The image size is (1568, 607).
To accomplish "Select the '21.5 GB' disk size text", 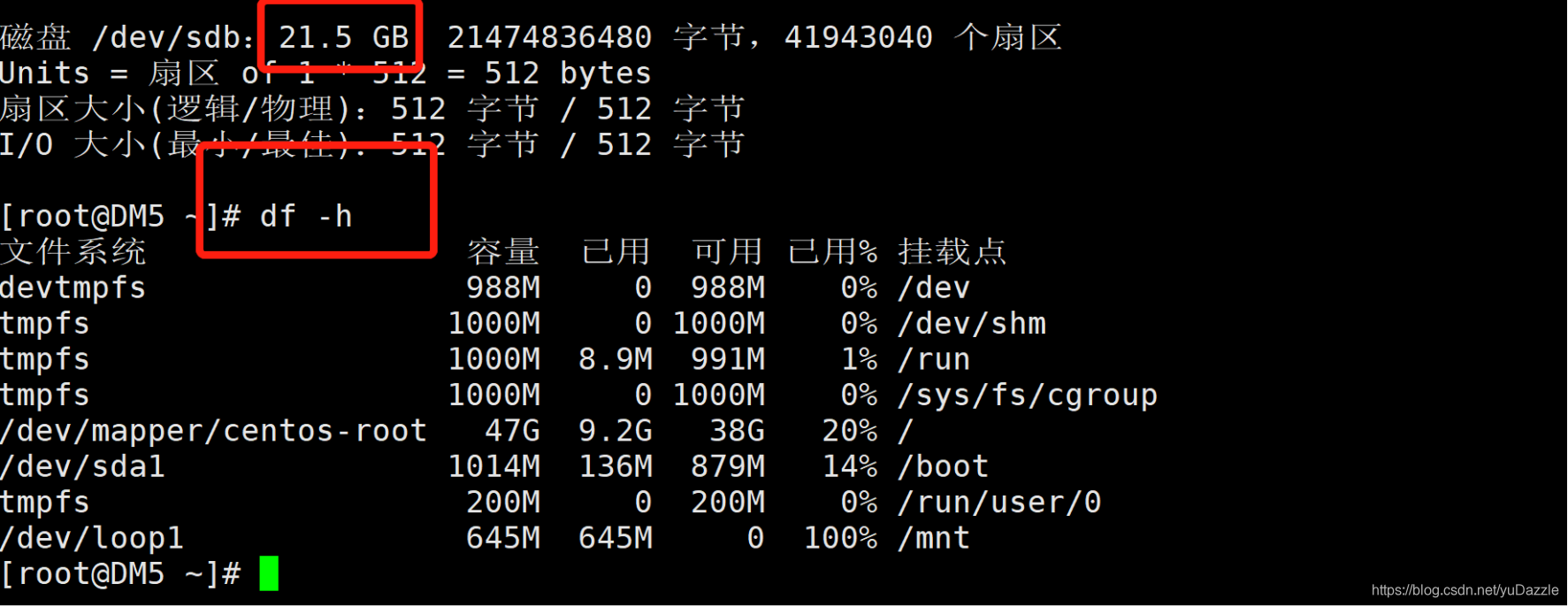I will tap(344, 37).
